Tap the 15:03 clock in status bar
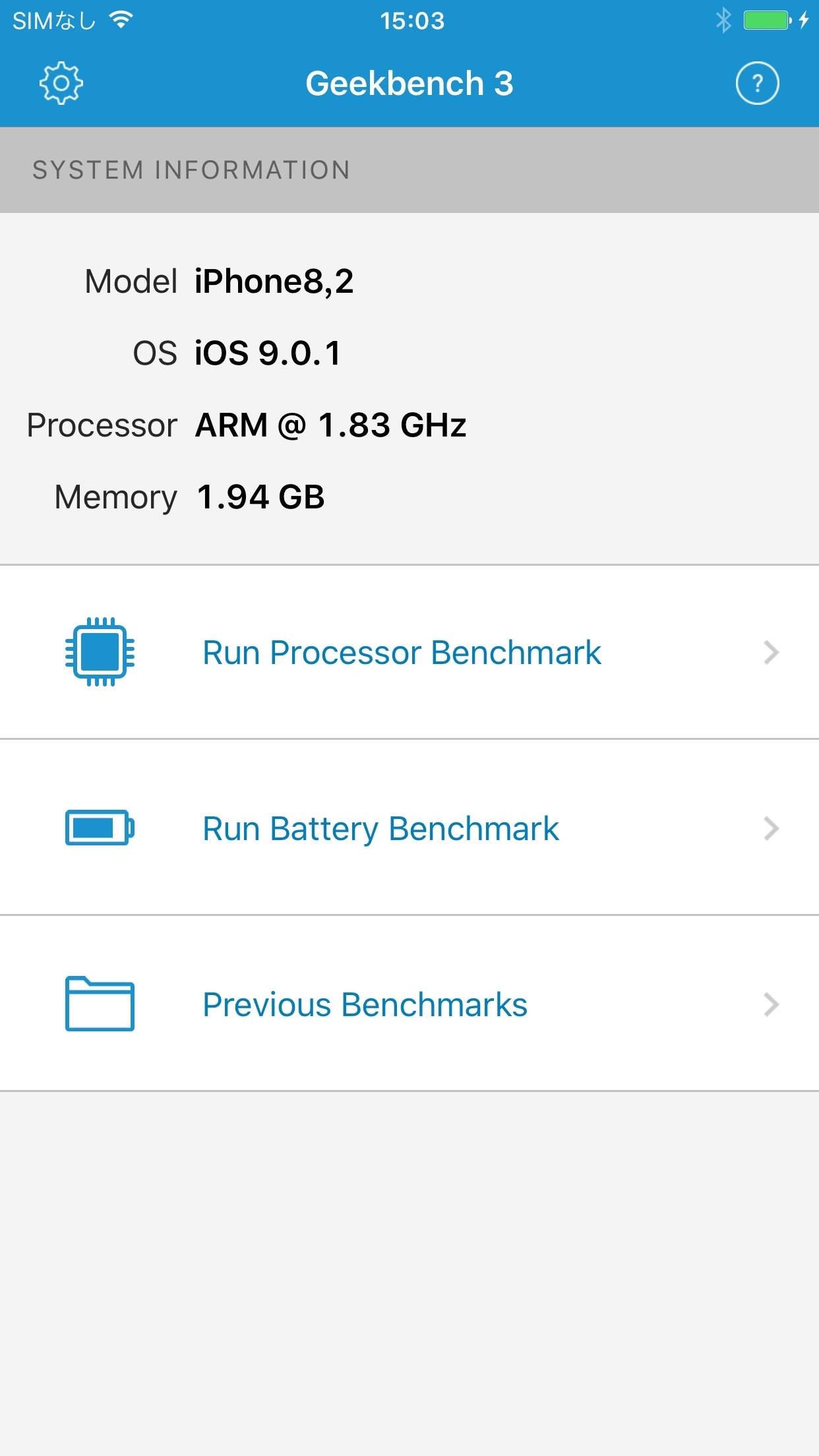 [412, 21]
